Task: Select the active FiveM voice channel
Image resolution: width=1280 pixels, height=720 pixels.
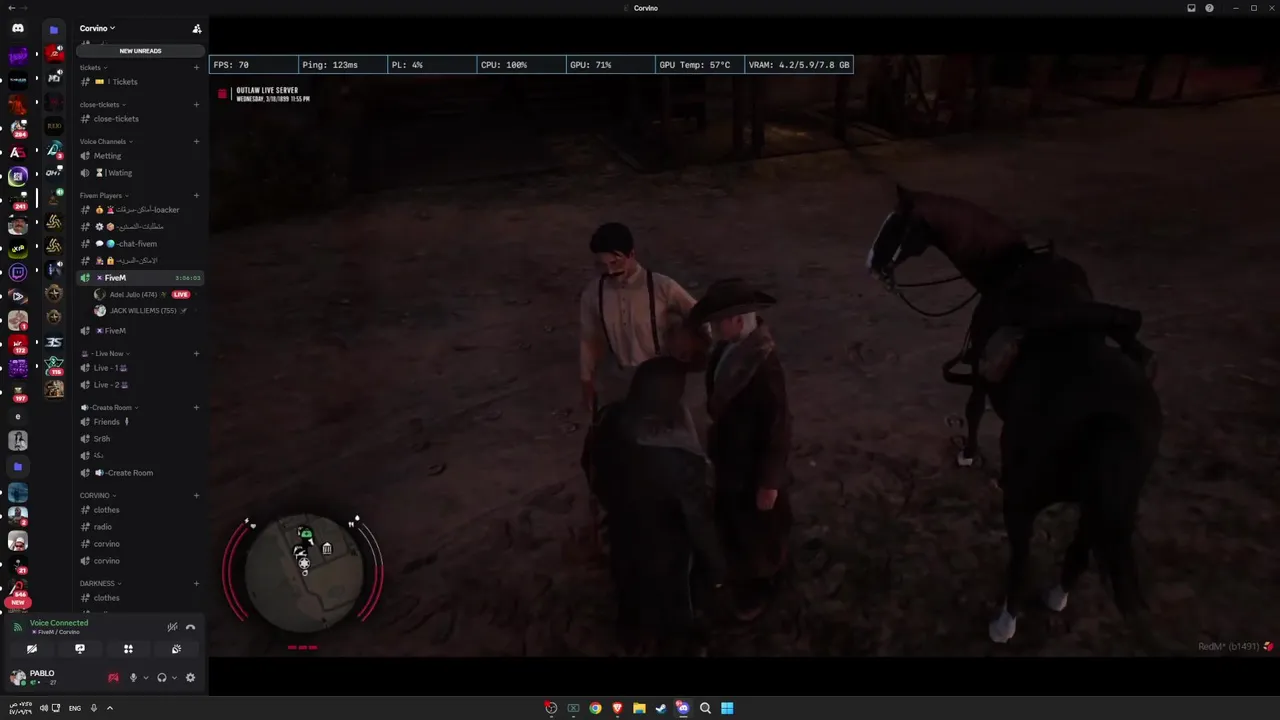Action: coord(139,278)
